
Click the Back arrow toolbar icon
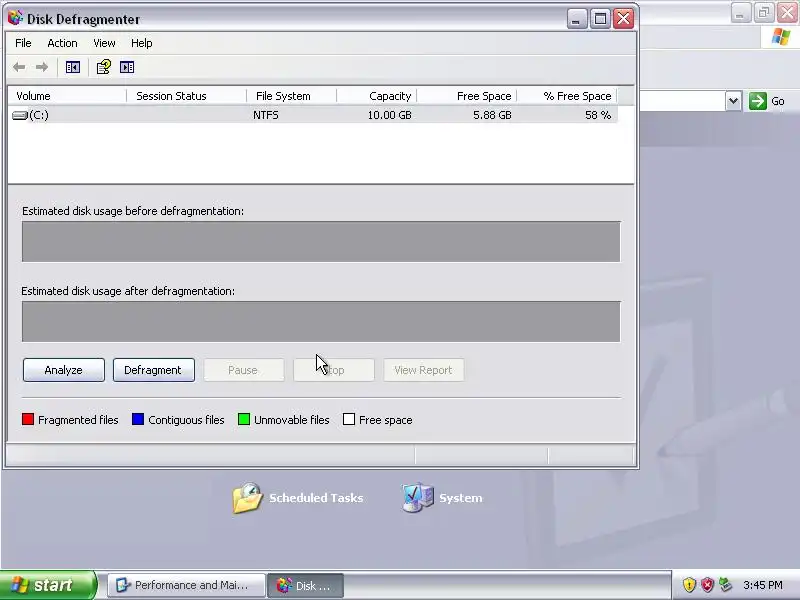click(x=19, y=67)
